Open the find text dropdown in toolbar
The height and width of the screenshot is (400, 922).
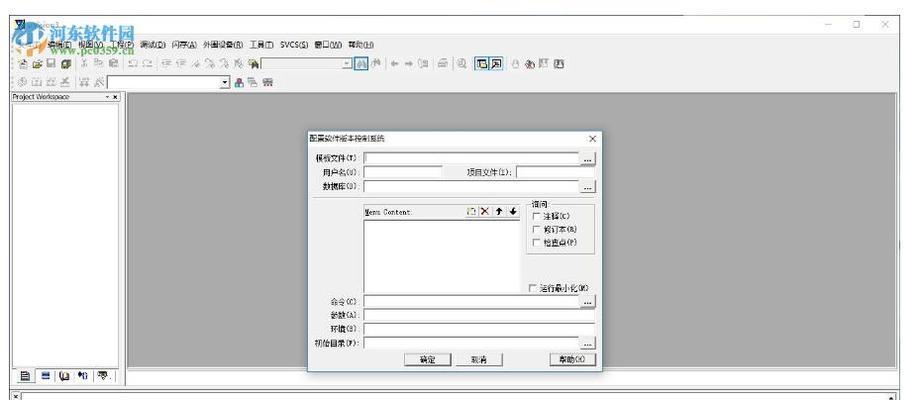pyautogui.click(x=347, y=63)
